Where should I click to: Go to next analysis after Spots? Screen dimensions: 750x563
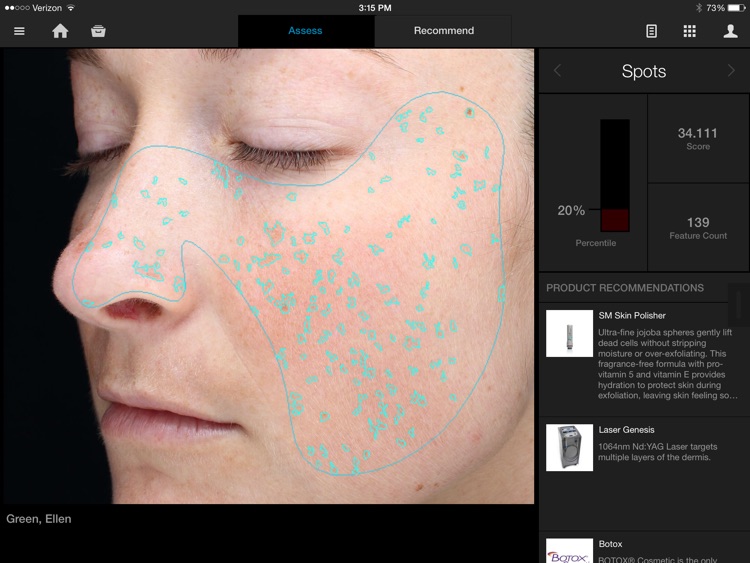pos(731,71)
